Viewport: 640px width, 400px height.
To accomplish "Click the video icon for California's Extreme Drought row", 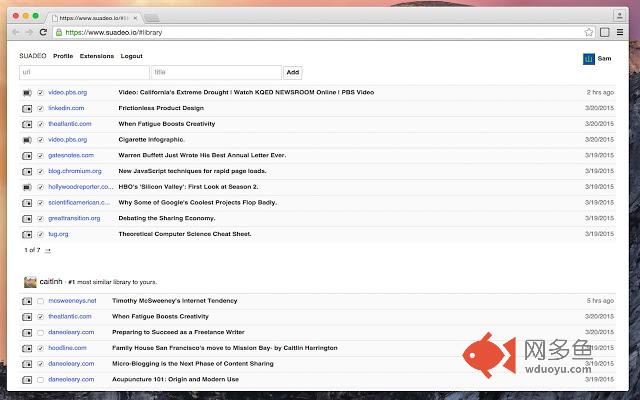I will (x=27, y=93).
